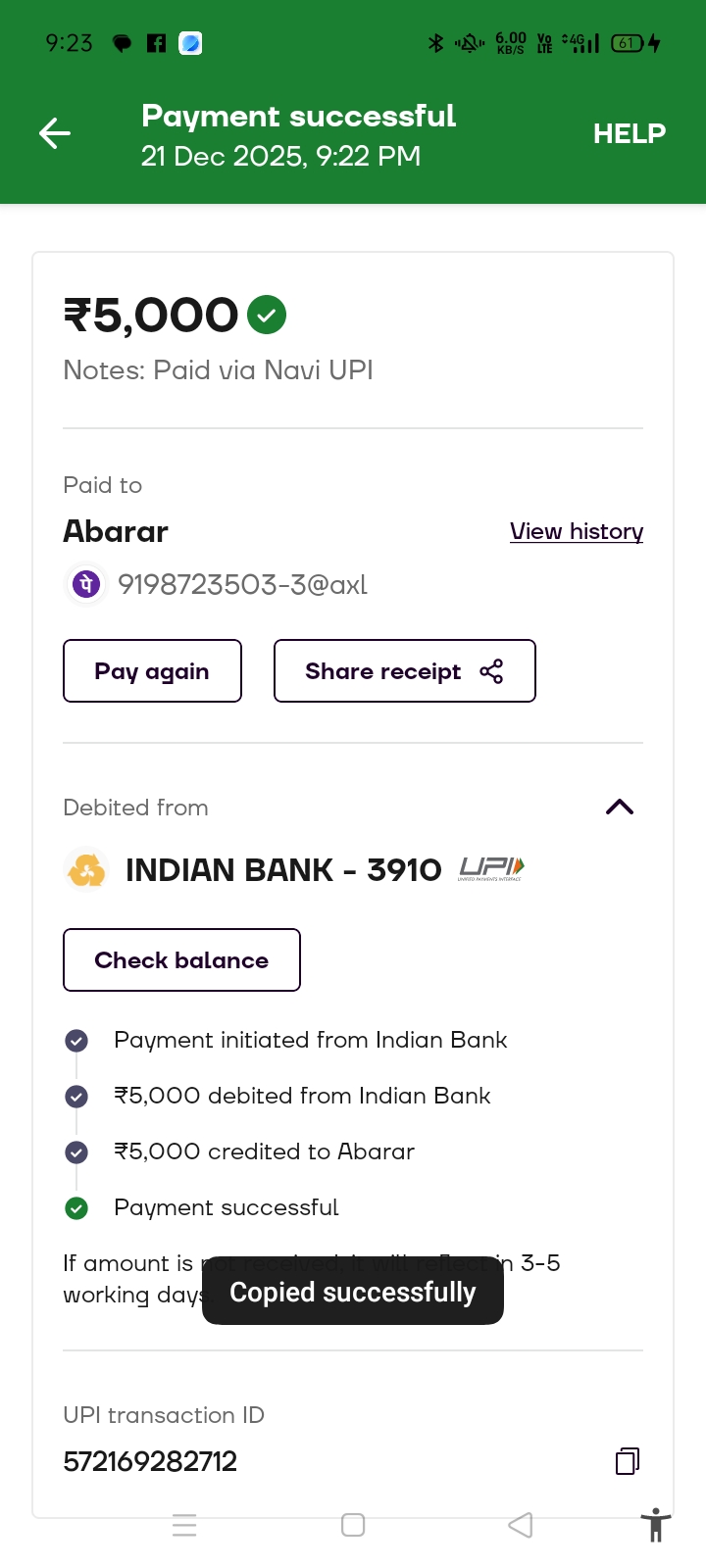Open HELP for this payment
The height and width of the screenshot is (1568, 706).
(x=629, y=133)
